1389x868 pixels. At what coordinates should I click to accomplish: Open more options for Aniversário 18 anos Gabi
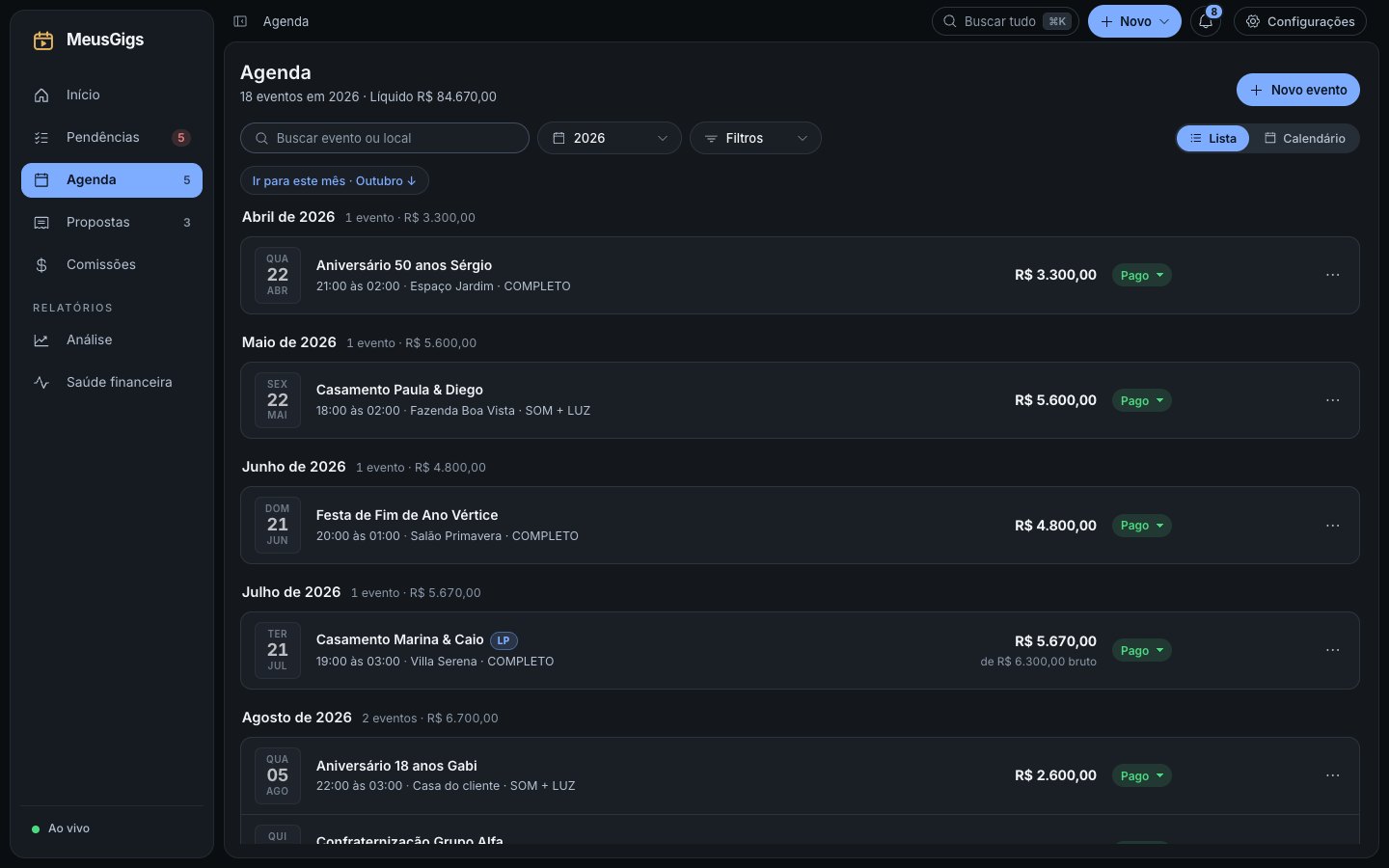pyautogui.click(x=1333, y=775)
